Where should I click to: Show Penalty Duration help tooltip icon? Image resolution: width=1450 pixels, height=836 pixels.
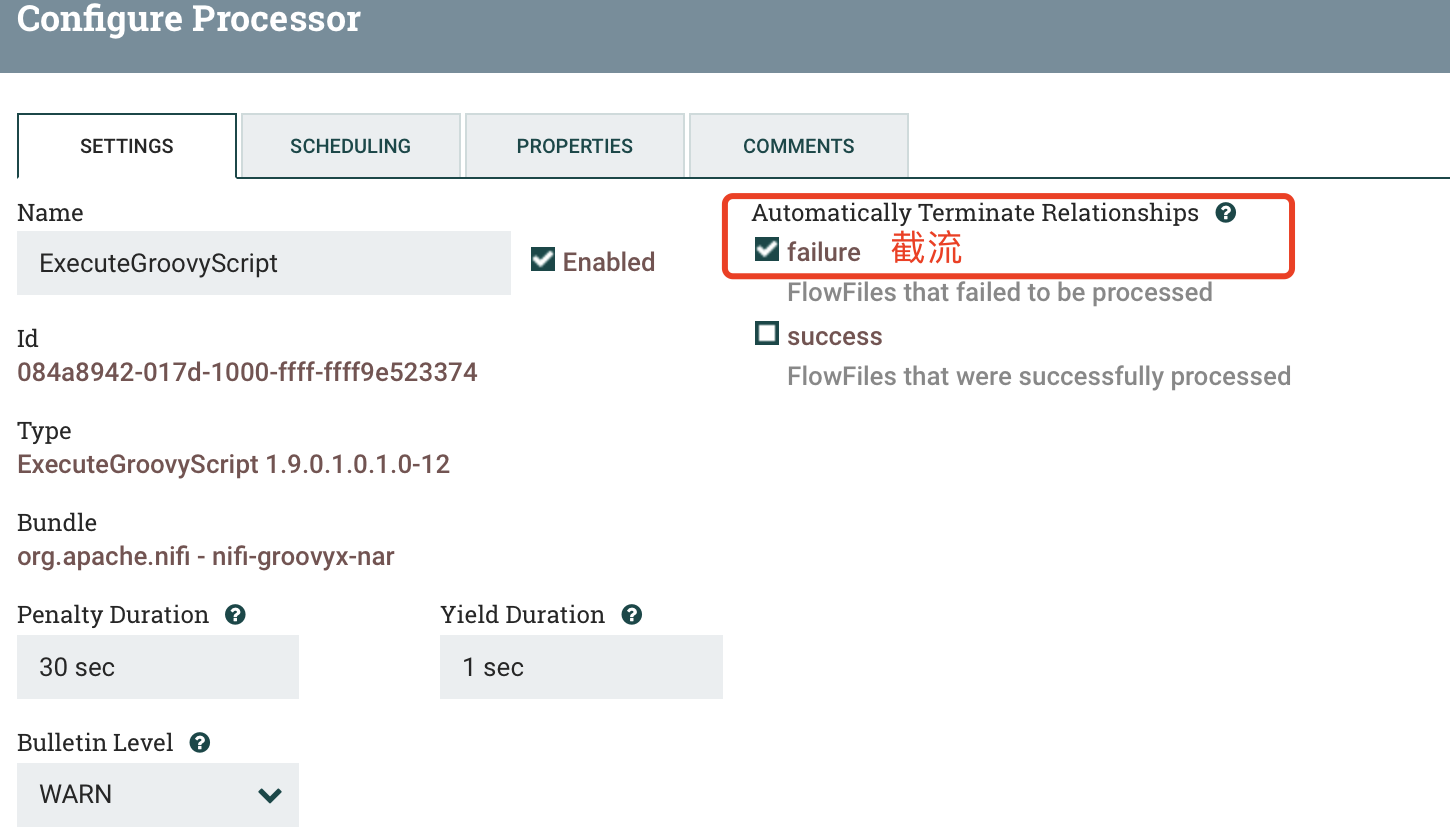pyautogui.click(x=235, y=615)
